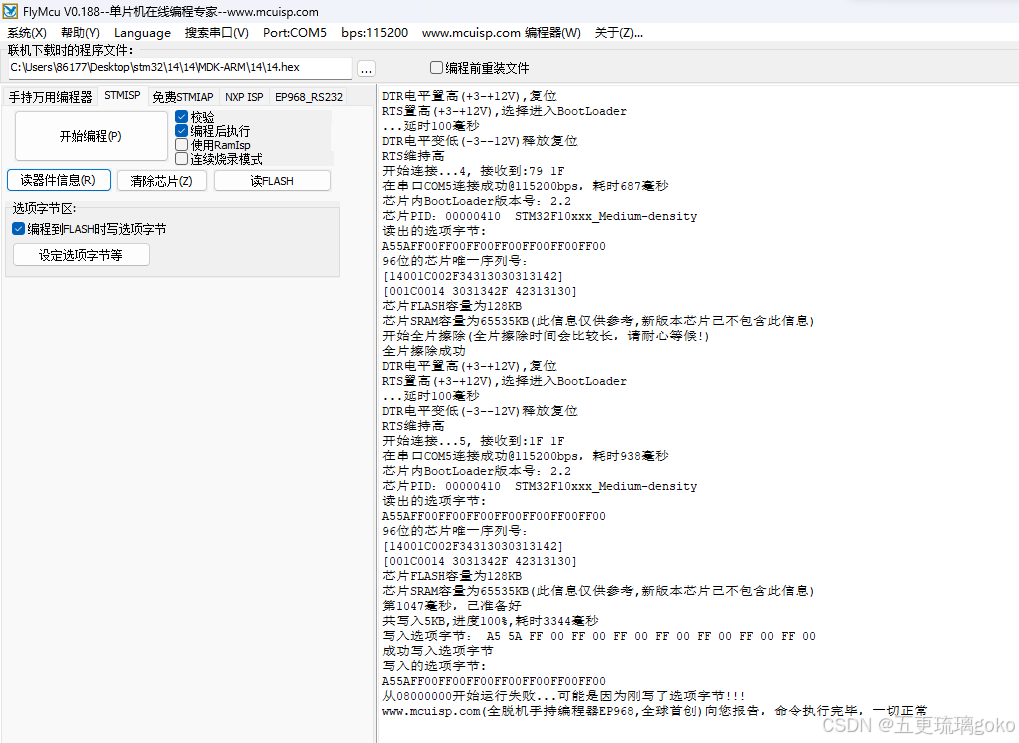1019x743 pixels.
Task: Click log line starting "从08000000开始运行失败"
Action: click(x=563, y=696)
